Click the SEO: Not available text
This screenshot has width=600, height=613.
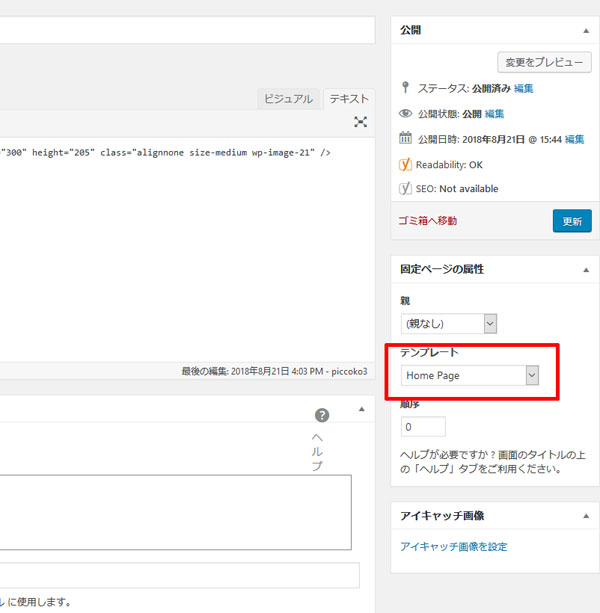(457, 189)
